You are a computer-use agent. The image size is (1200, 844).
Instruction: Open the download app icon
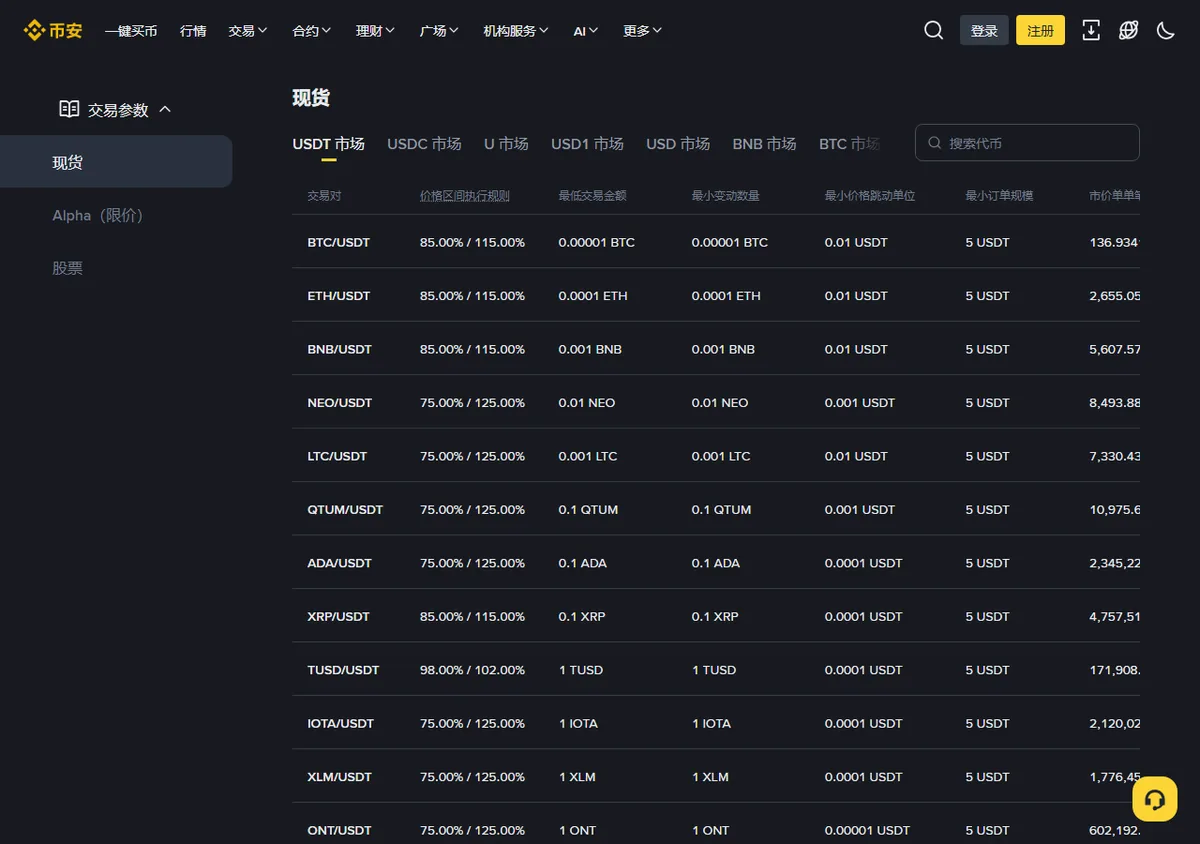point(1091,30)
